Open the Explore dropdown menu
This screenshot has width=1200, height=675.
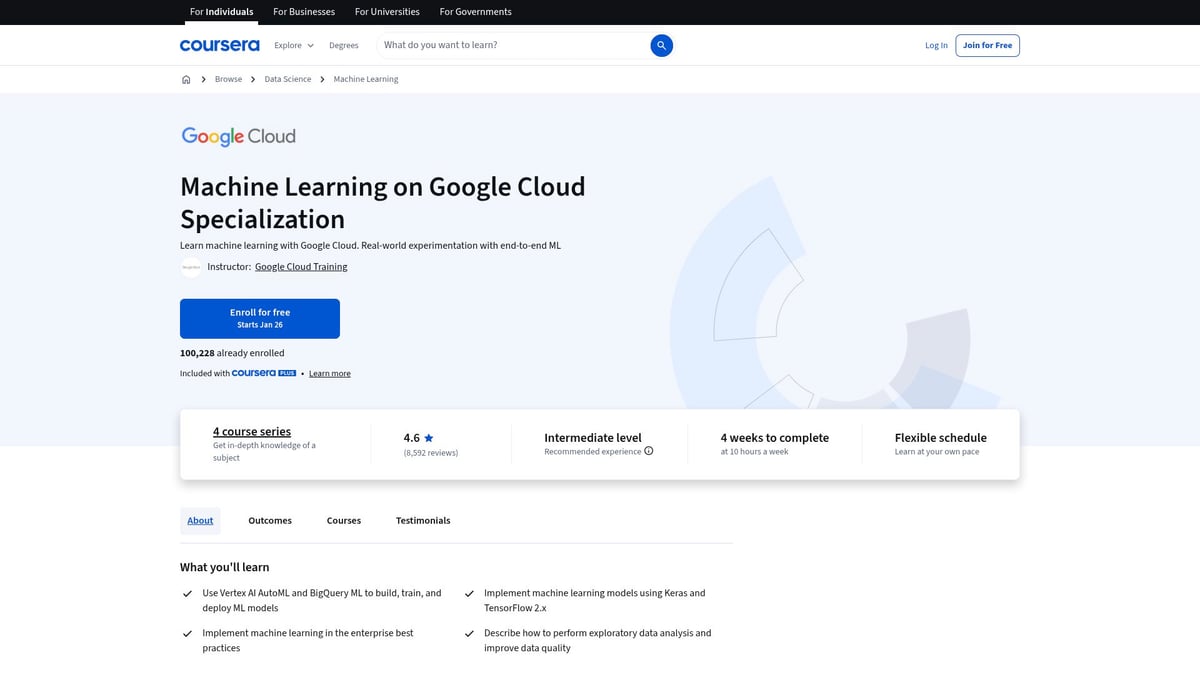tap(294, 45)
